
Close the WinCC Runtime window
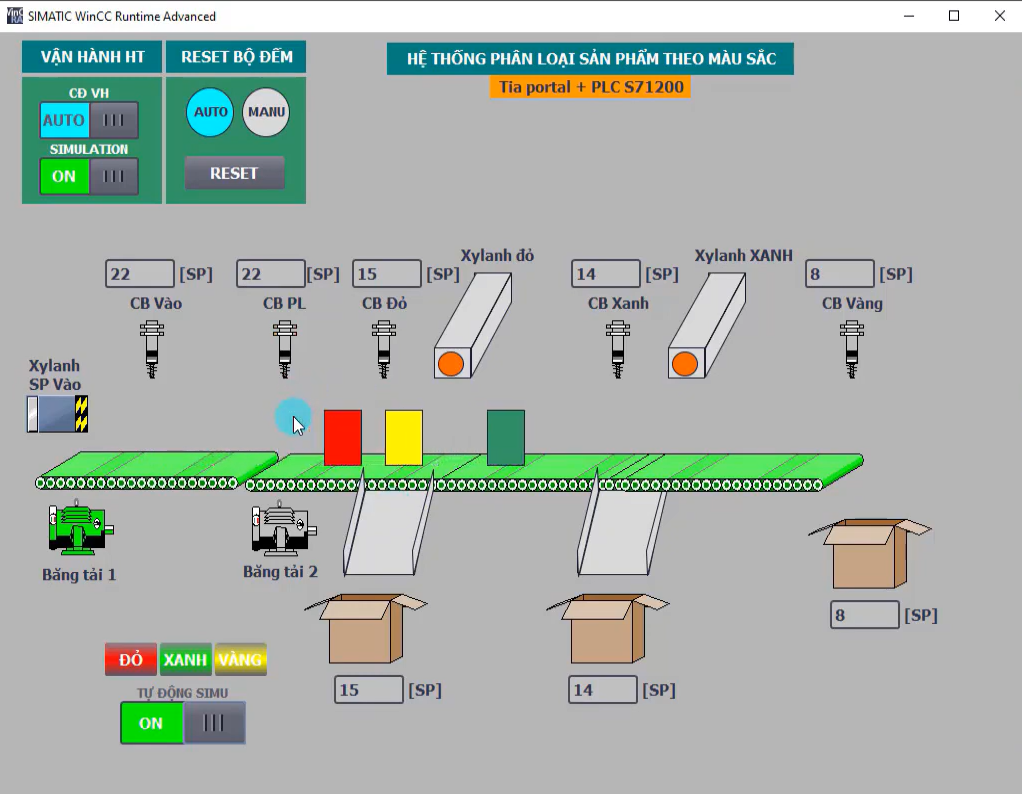pyautogui.click(x=1000, y=16)
